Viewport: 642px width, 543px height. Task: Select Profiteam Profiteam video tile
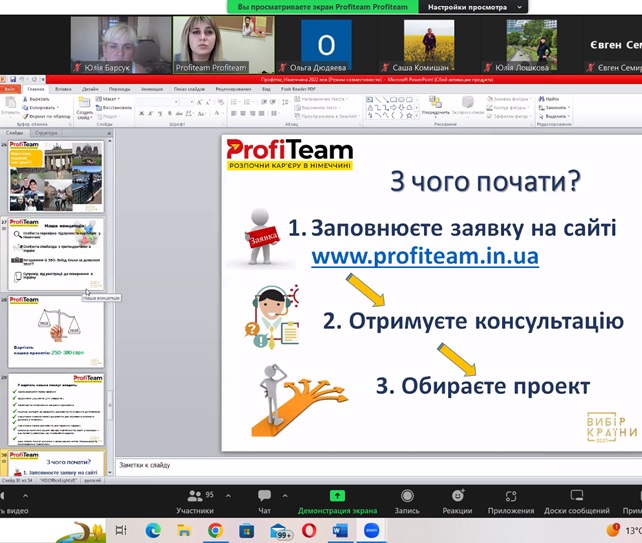[x=224, y=45]
